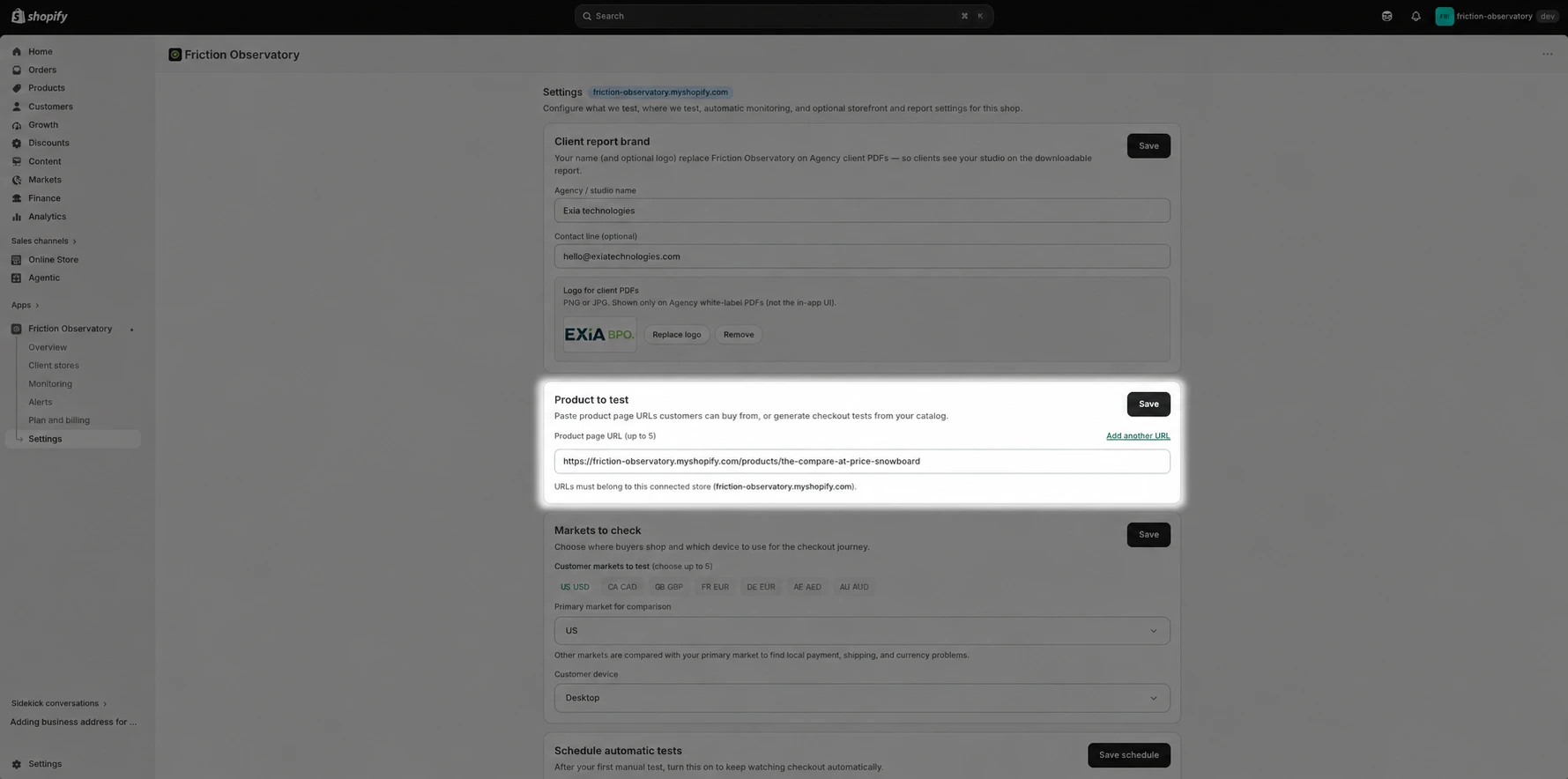Click the Agentic channel icon
1568x779 pixels.
pos(17,278)
